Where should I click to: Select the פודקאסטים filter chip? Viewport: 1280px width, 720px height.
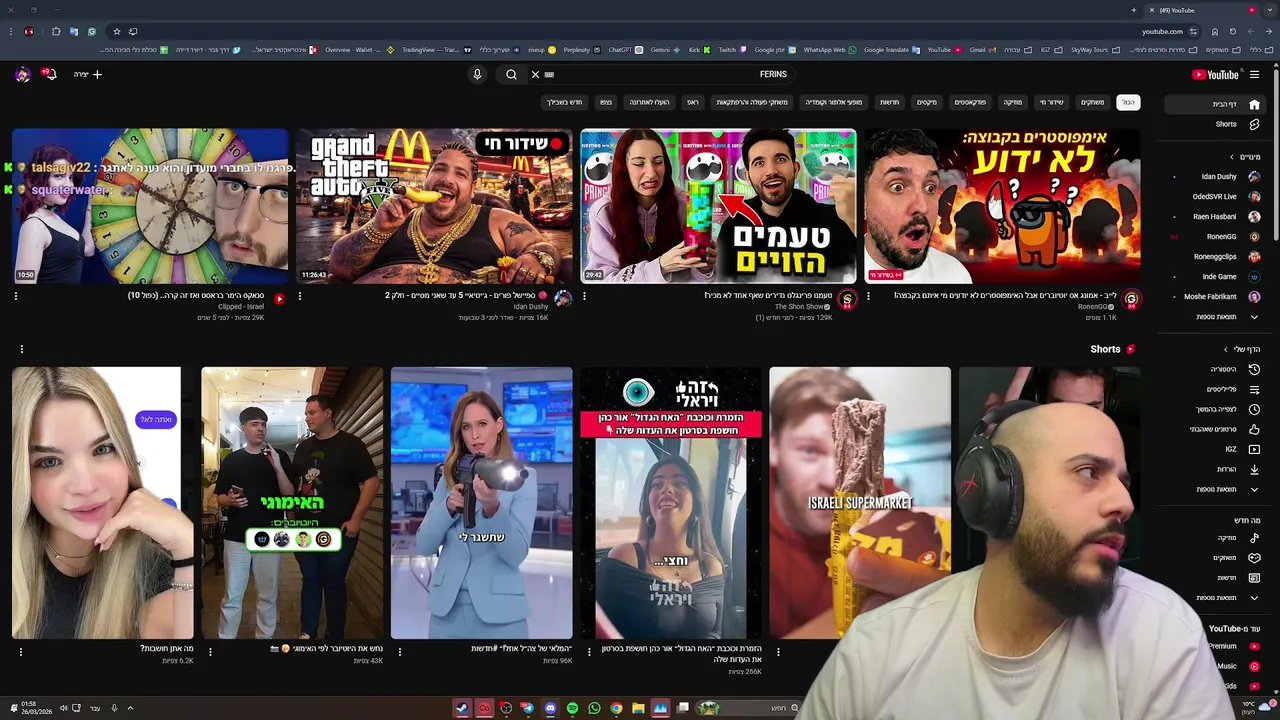pyautogui.click(x=970, y=102)
